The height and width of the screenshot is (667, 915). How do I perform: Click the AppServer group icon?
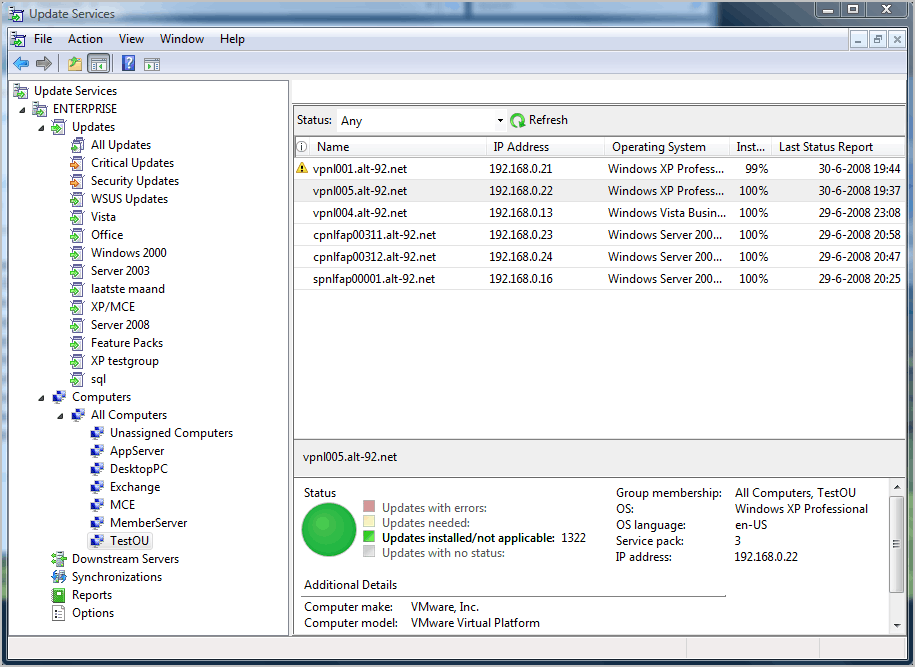click(x=97, y=451)
